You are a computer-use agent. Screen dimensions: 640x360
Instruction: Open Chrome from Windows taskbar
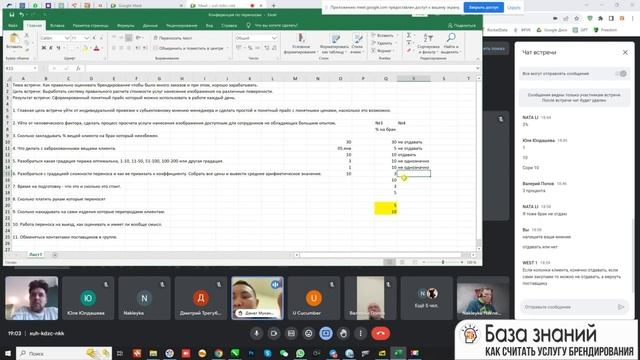(218, 353)
